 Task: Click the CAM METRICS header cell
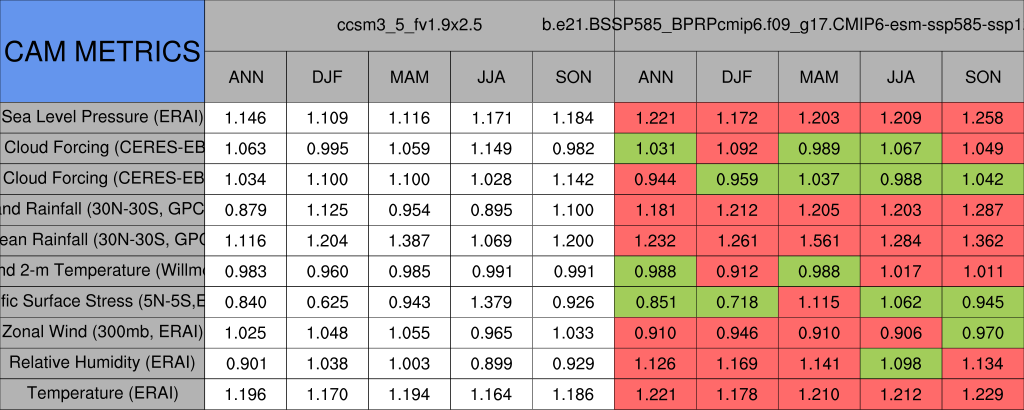click(102, 51)
